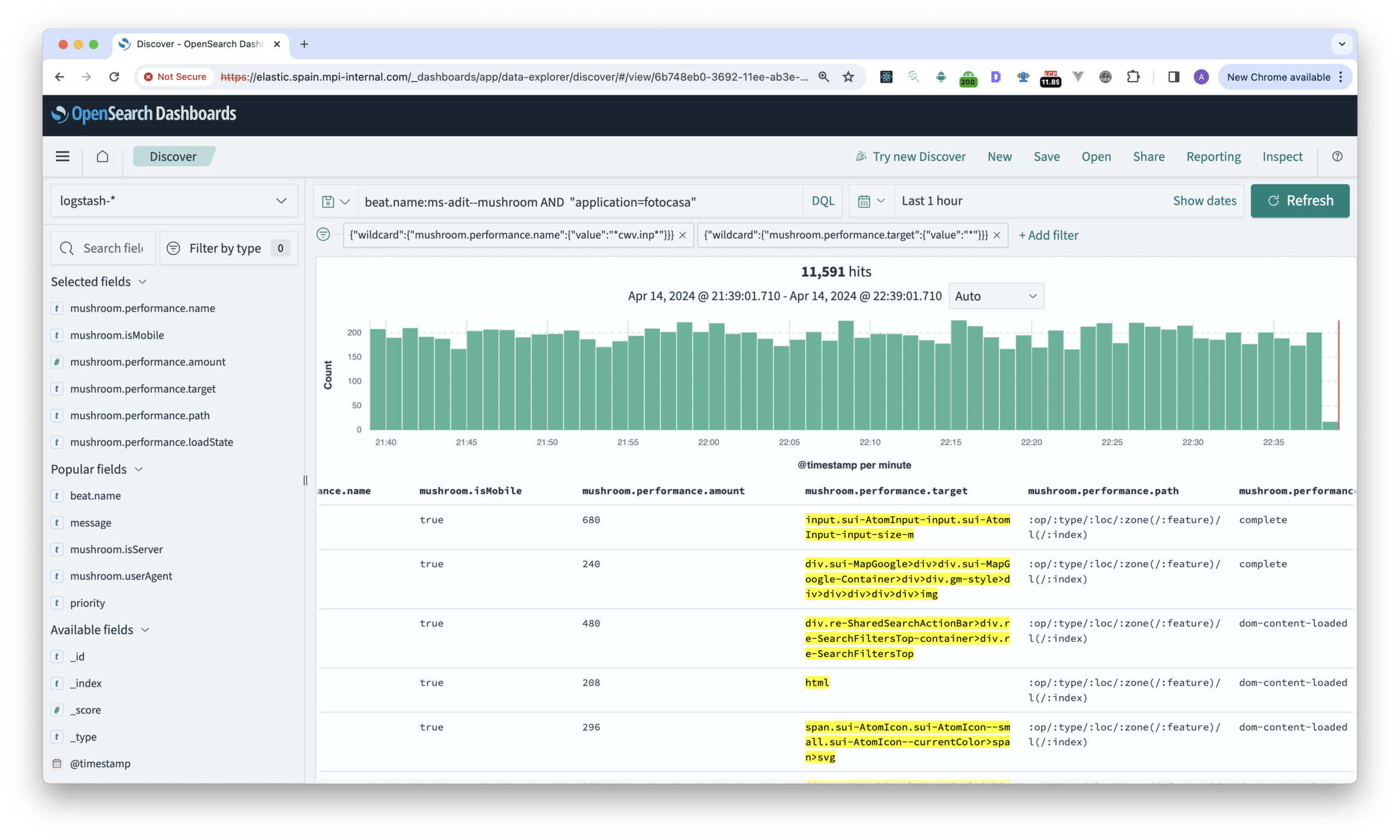Open the hamburger navigation menu
The image size is (1400, 840).
62,156
